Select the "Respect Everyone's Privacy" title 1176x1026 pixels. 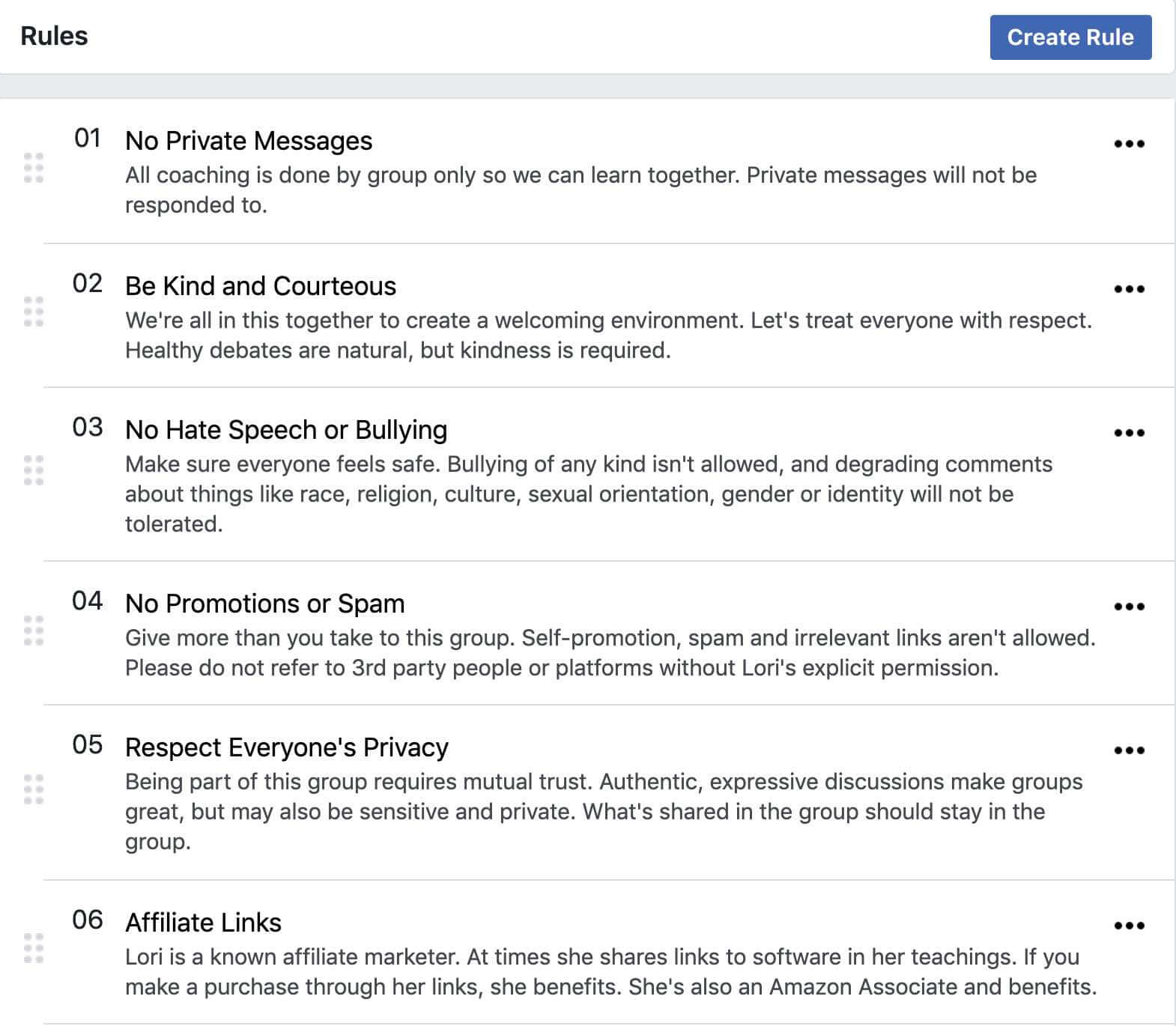287,747
